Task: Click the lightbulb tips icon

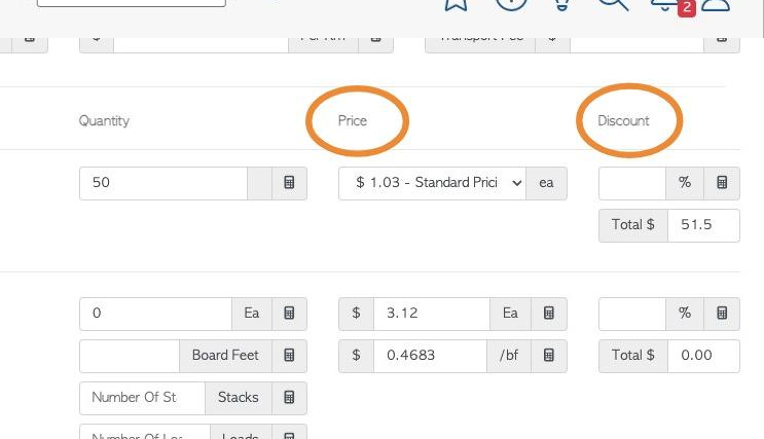Action: tap(561, 4)
